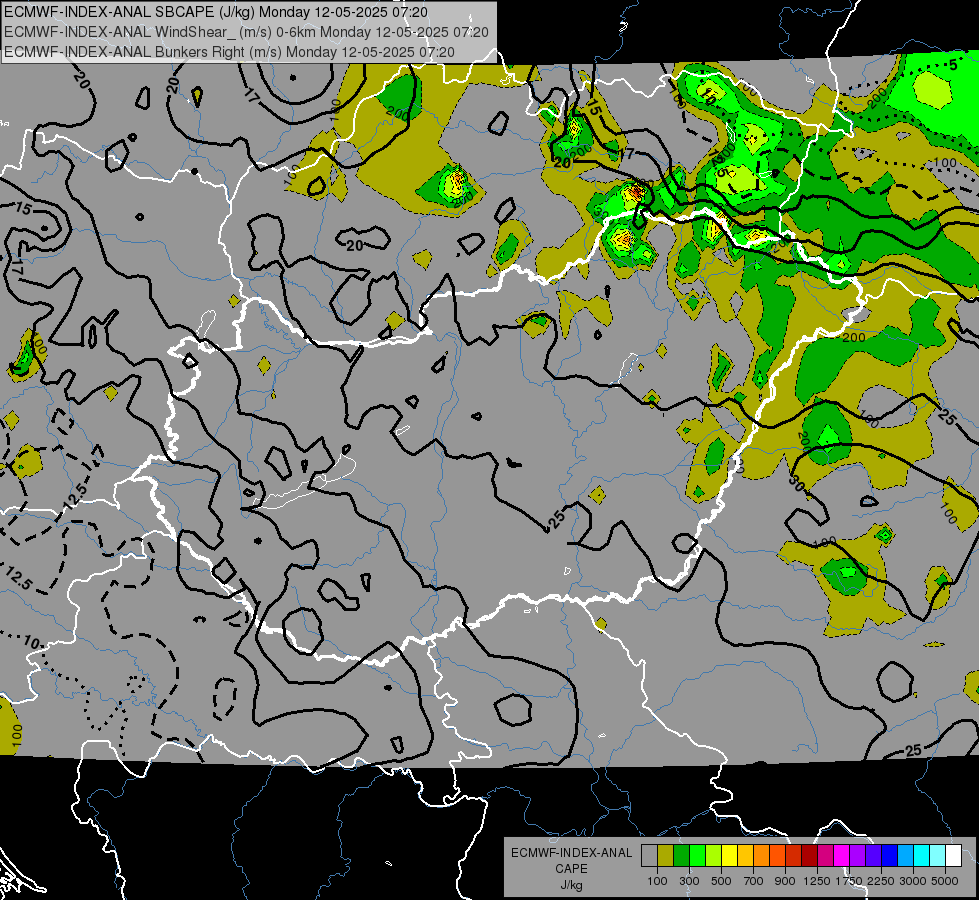The width and height of the screenshot is (979, 900).
Task: Select the amber legend swatch before 700
Action: coord(745,855)
